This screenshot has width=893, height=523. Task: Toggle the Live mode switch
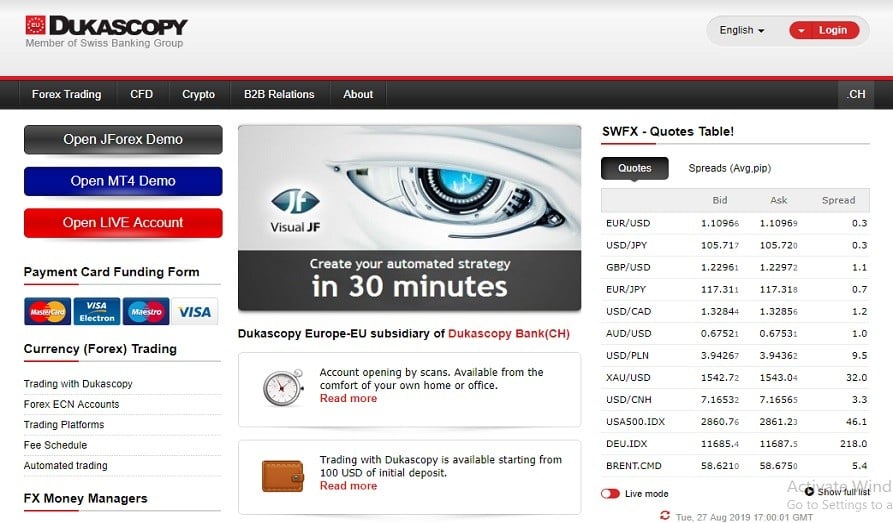point(610,494)
